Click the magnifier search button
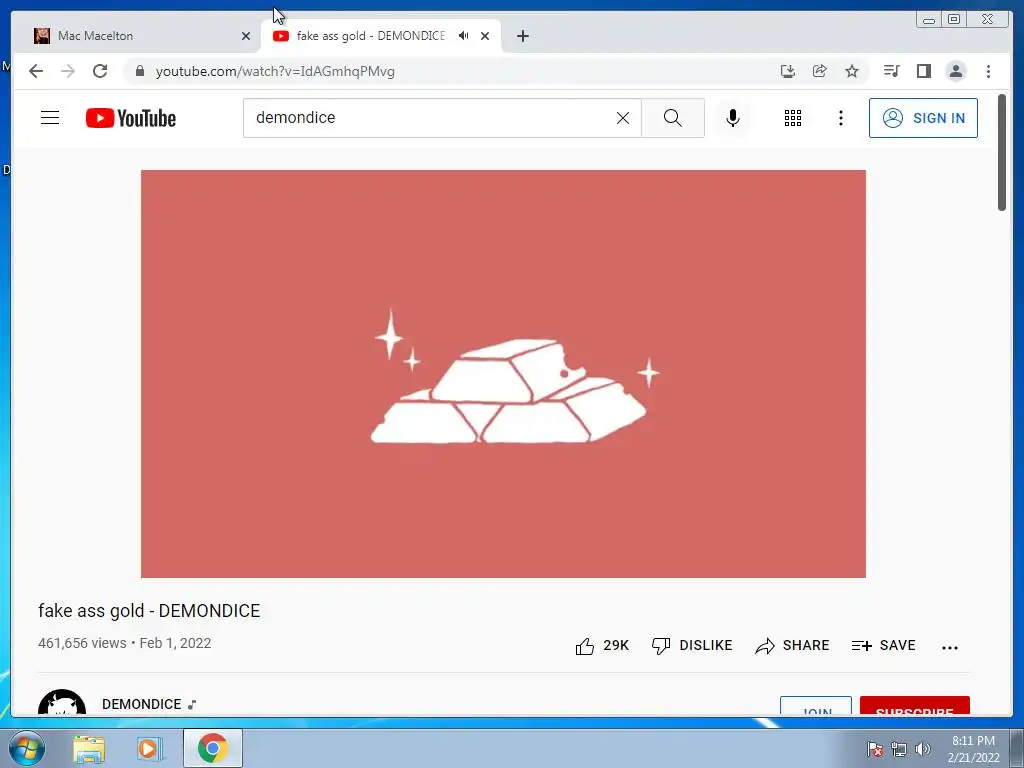Image resolution: width=1024 pixels, height=768 pixels. [x=673, y=118]
